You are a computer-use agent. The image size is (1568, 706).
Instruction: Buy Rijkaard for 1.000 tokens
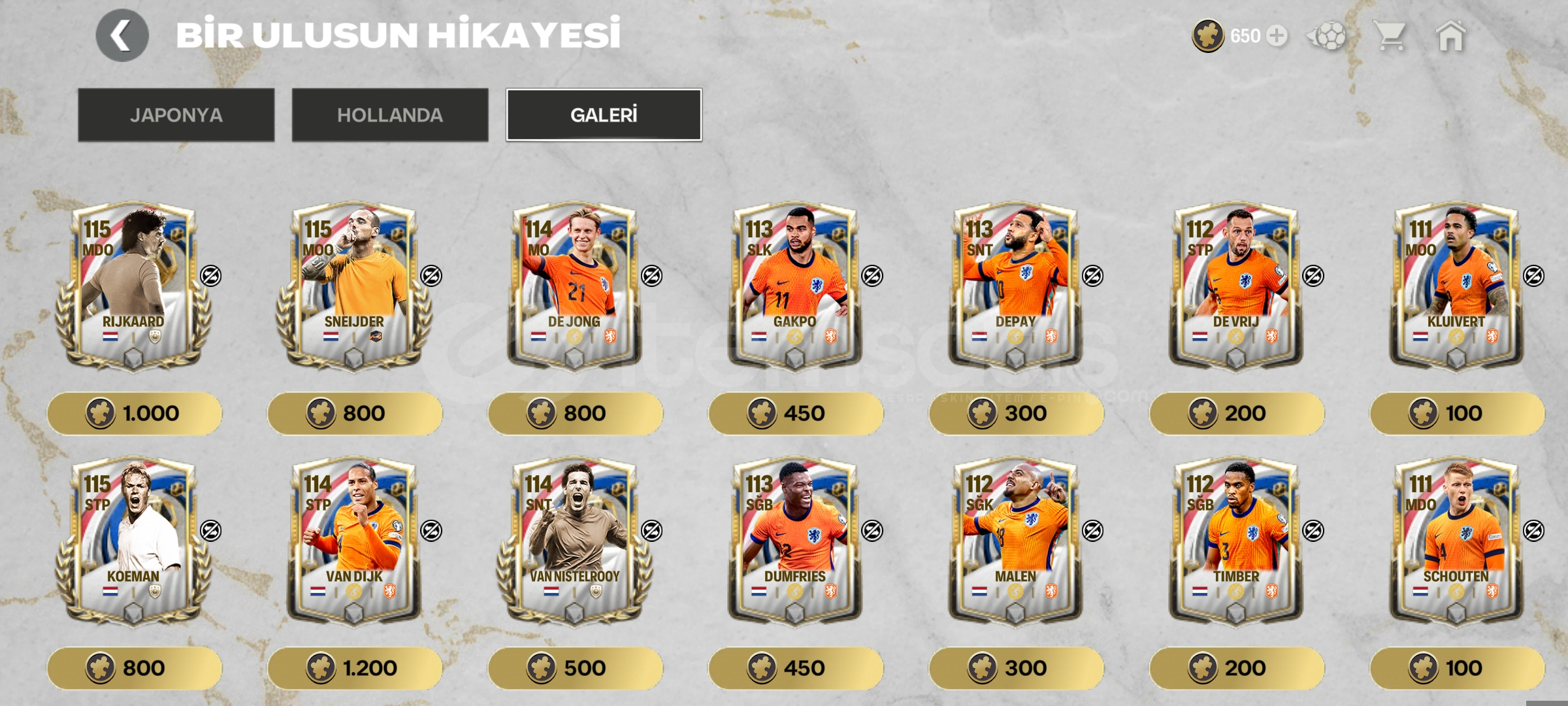point(134,413)
